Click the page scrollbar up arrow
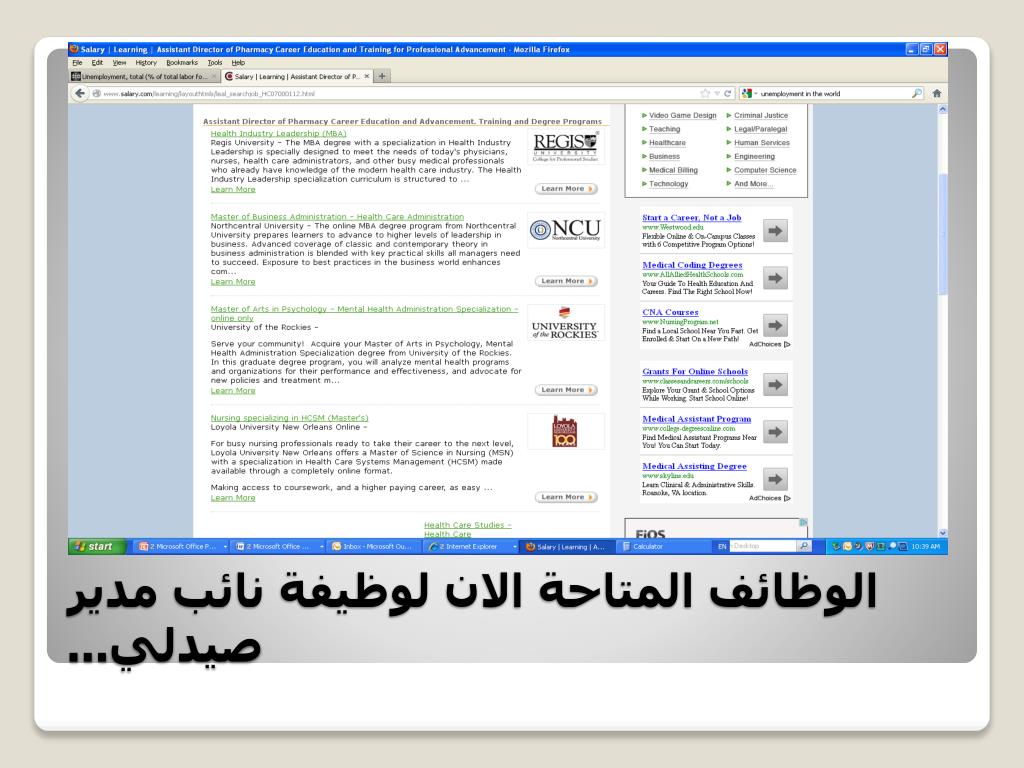Image resolution: width=1024 pixels, height=768 pixels. click(942, 110)
